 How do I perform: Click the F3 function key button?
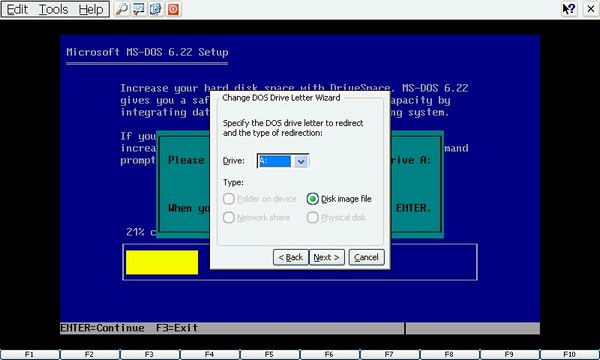coord(150,355)
